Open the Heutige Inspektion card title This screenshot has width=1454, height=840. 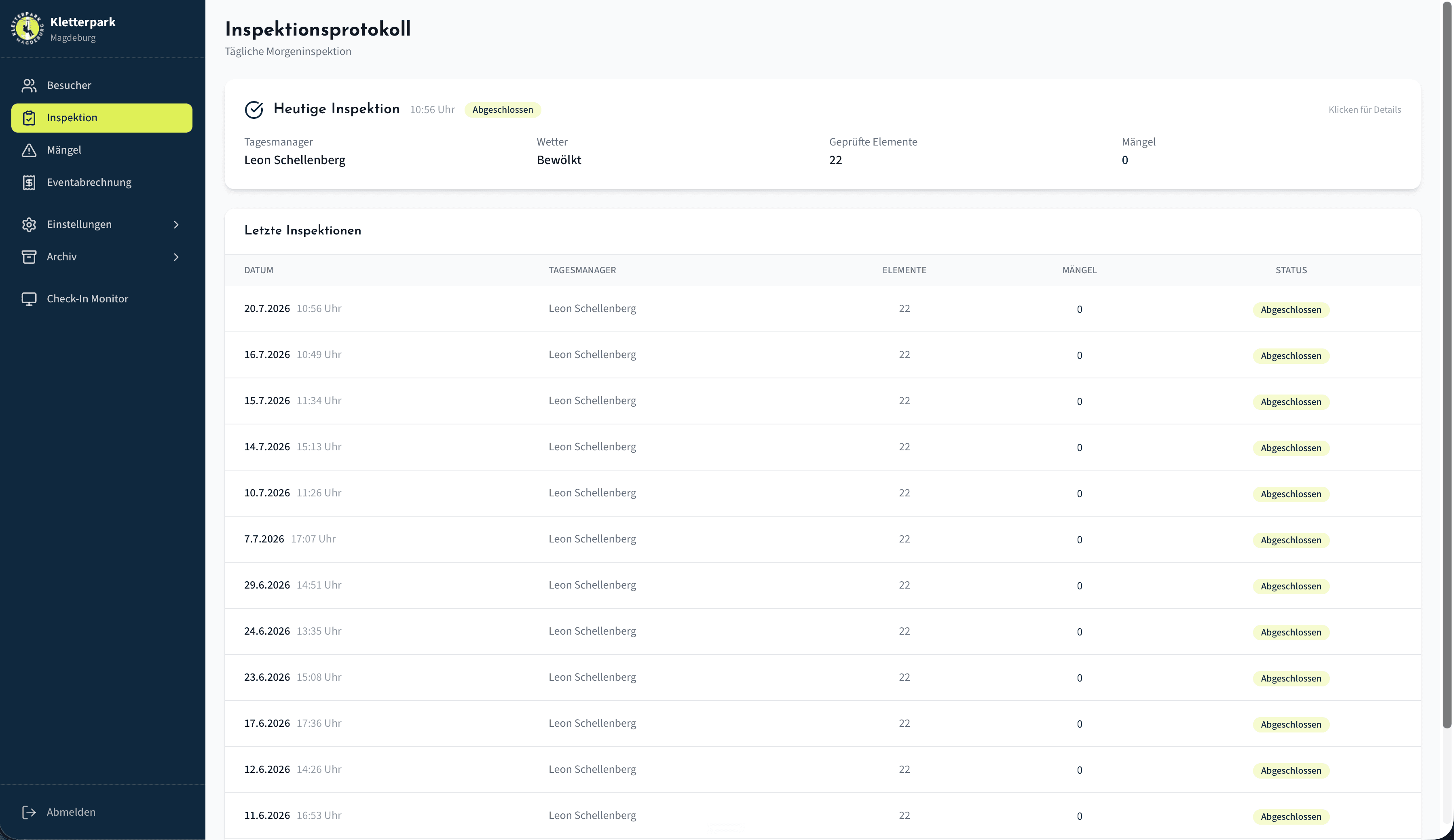point(336,108)
